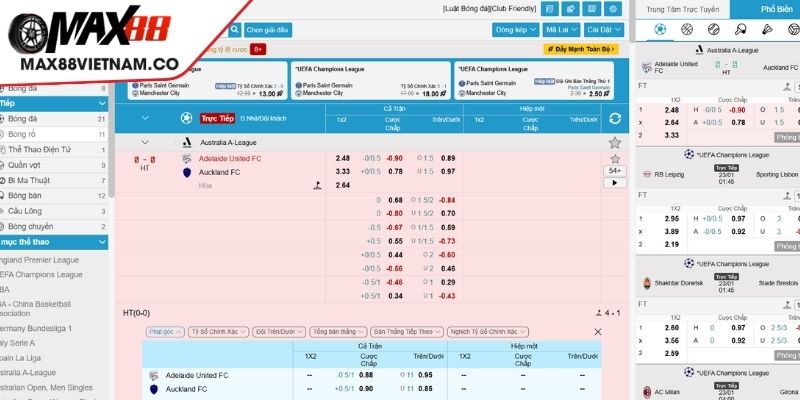Open the Đội Trên/Dưới dropdown
The width and height of the screenshot is (800, 400).
click(279, 332)
